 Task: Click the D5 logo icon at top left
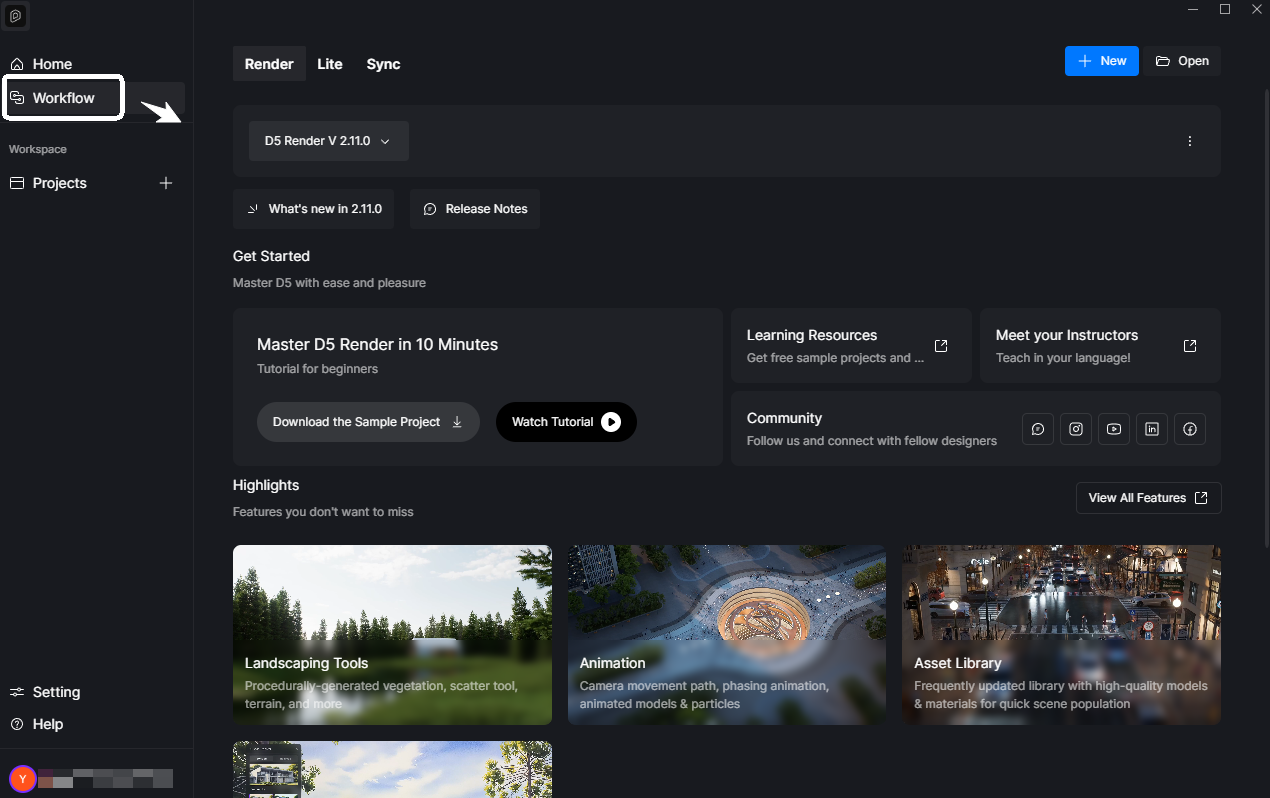[15, 16]
